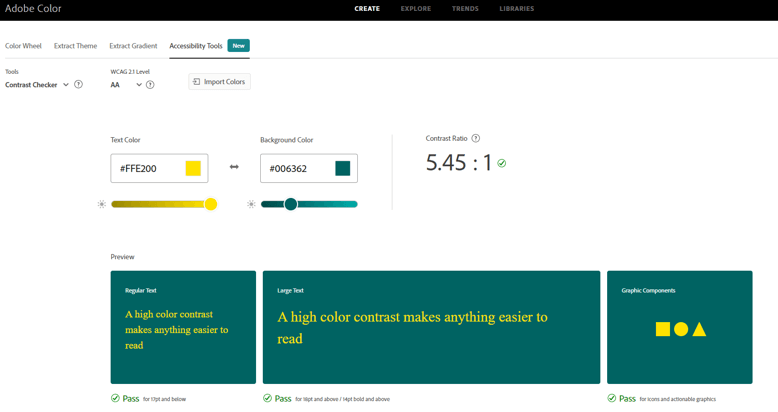Viewport: 778px width, 412px height.
Task: Open the yellow text color swatch
Action: pos(193,168)
